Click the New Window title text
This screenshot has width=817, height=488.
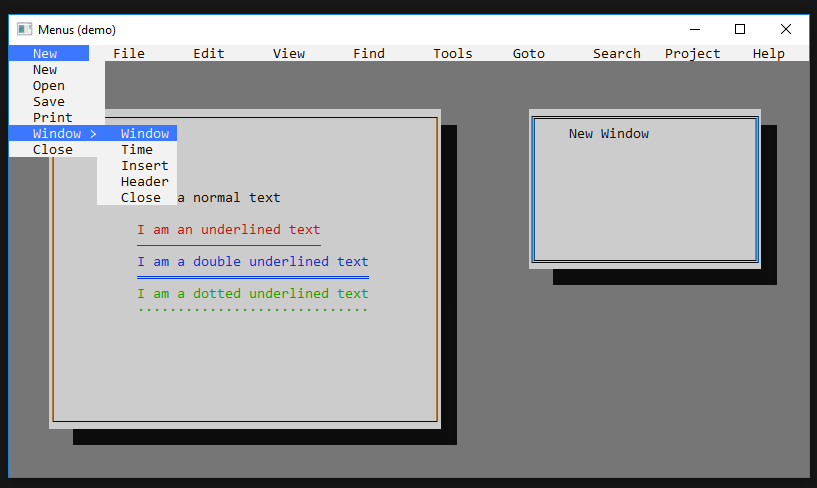609,134
